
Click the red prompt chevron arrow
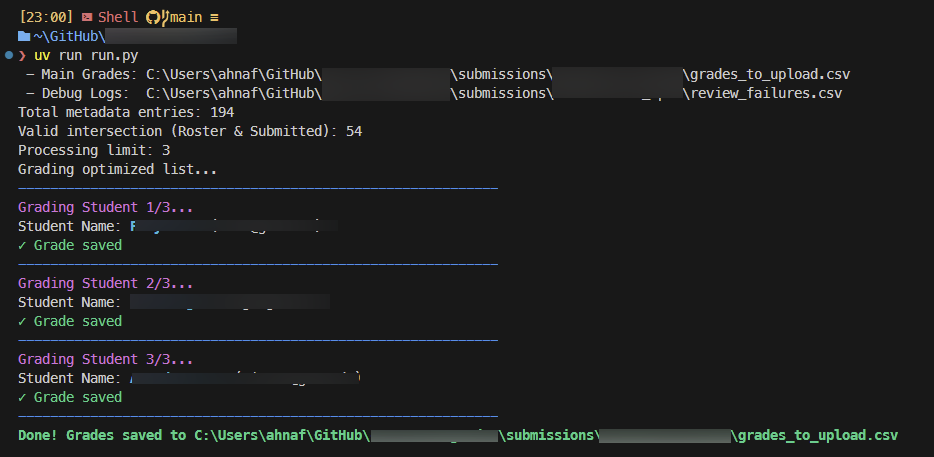(22, 55)
